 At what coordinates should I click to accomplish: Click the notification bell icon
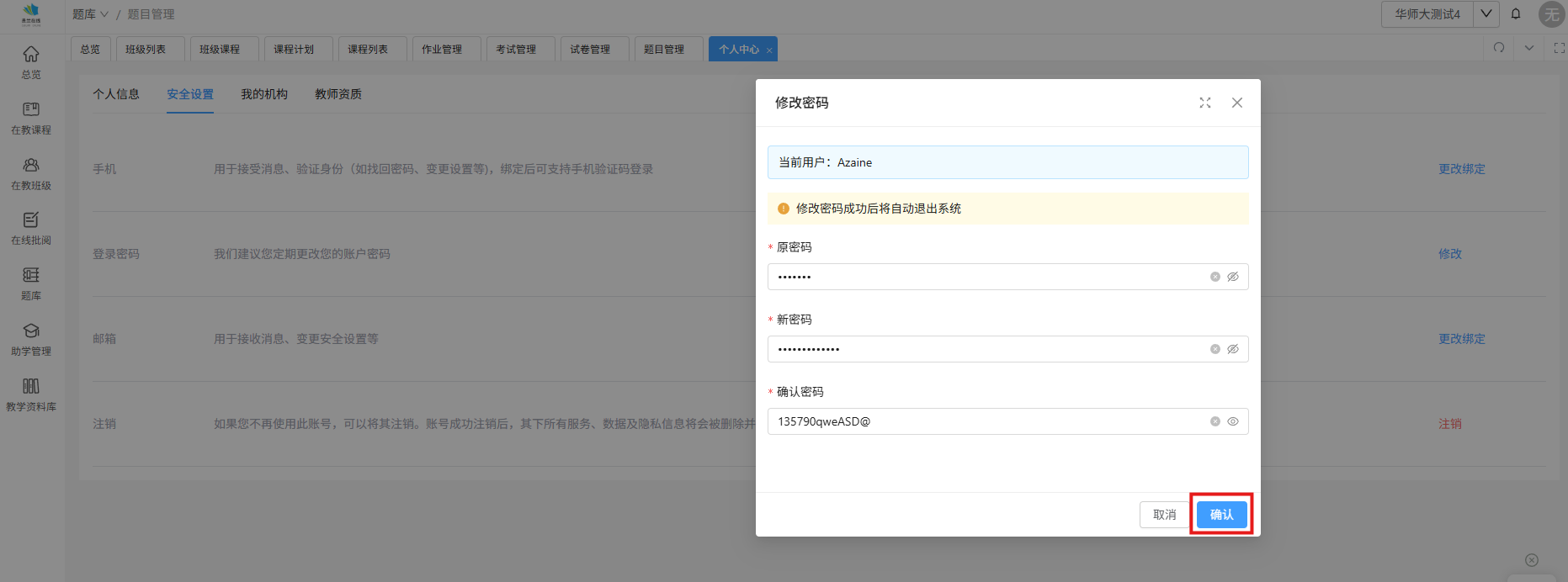click(1516, 13)
